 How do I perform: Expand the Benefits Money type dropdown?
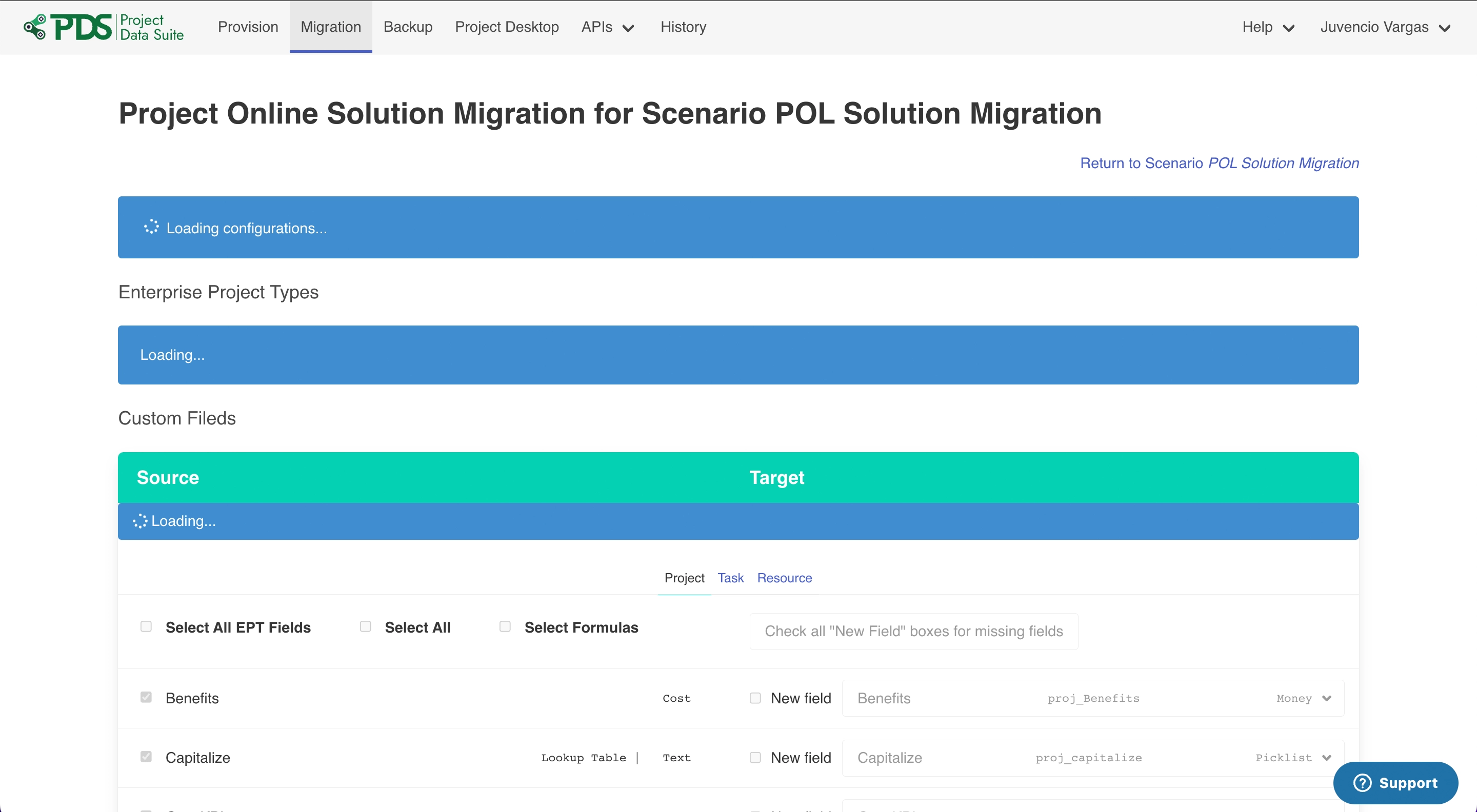coord(1326,699)
